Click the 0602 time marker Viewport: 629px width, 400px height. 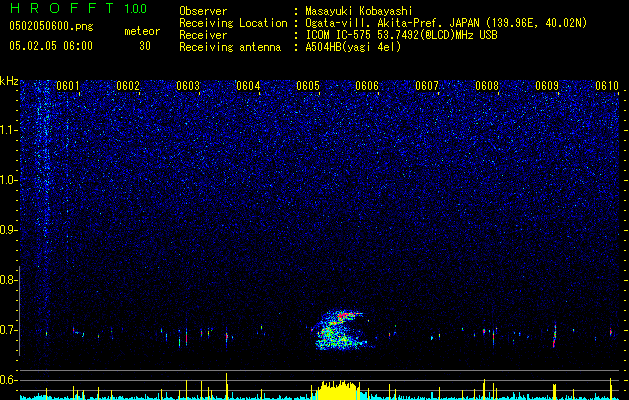(128, 86)
